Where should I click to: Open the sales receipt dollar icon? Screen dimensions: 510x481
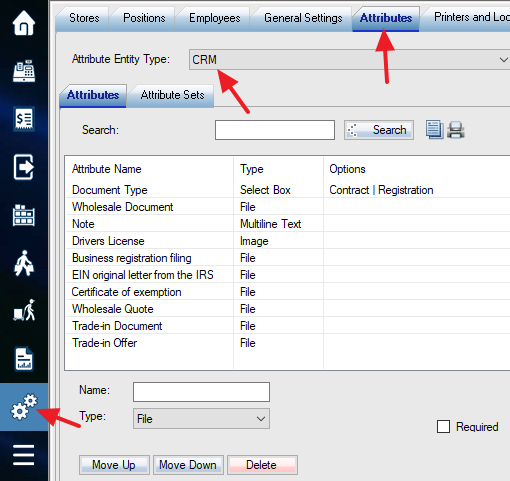point(24,119)
